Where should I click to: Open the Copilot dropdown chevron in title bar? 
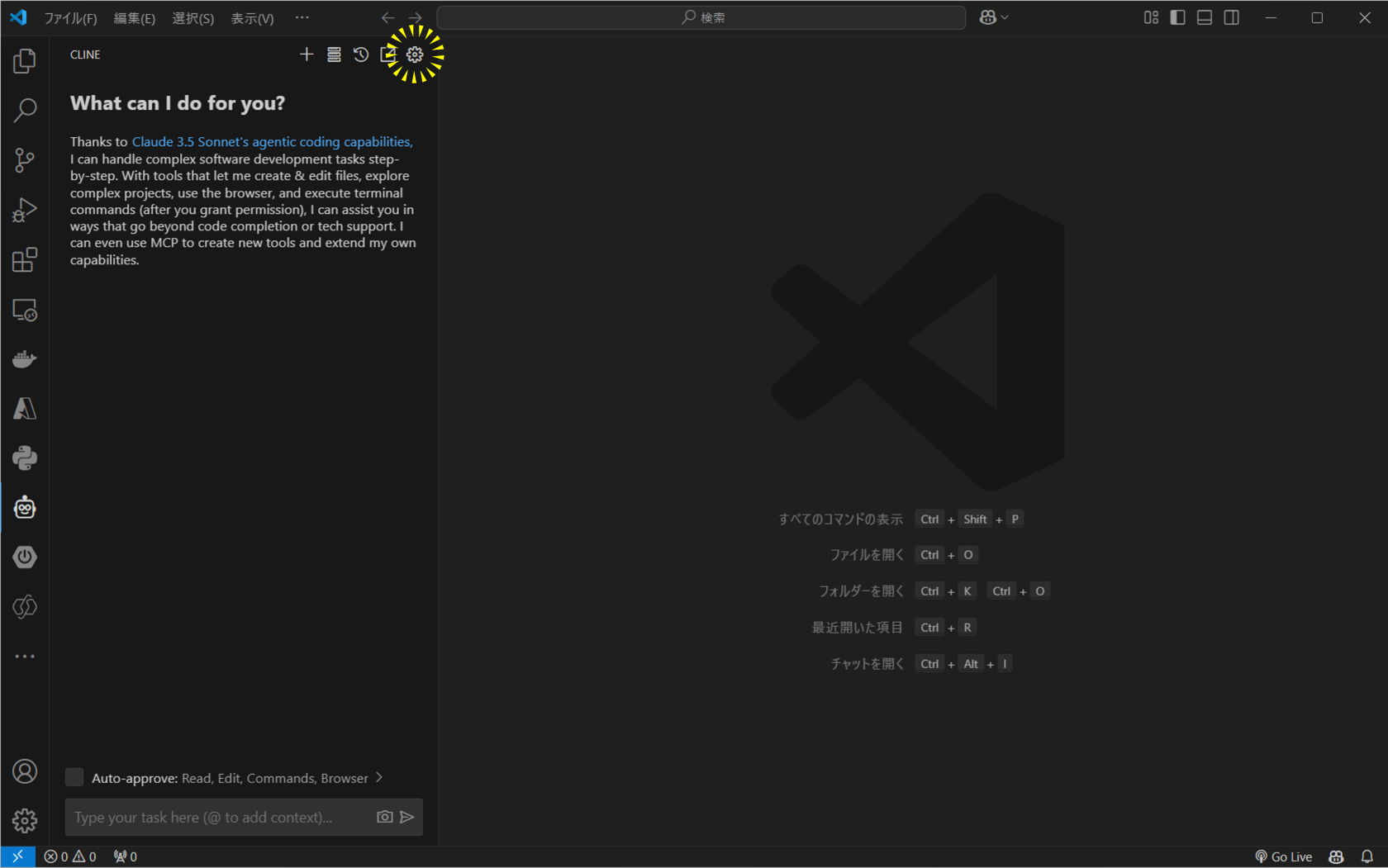tap(1005, 17)
